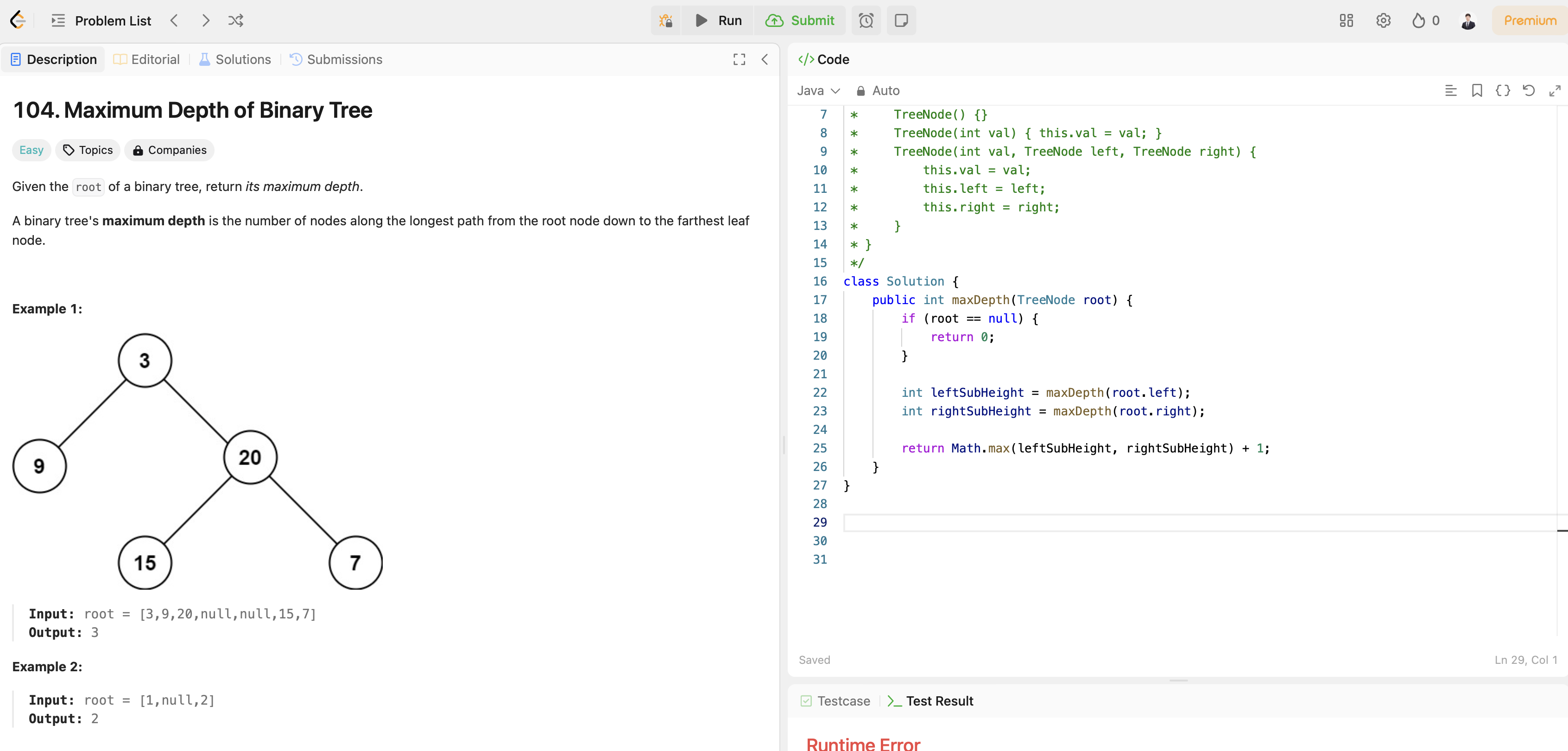Image resolution: width=1568 pixels, height=751 pixels.
Task: Click the horizontal divider above Testcase panel
Action: (1178, 681)
